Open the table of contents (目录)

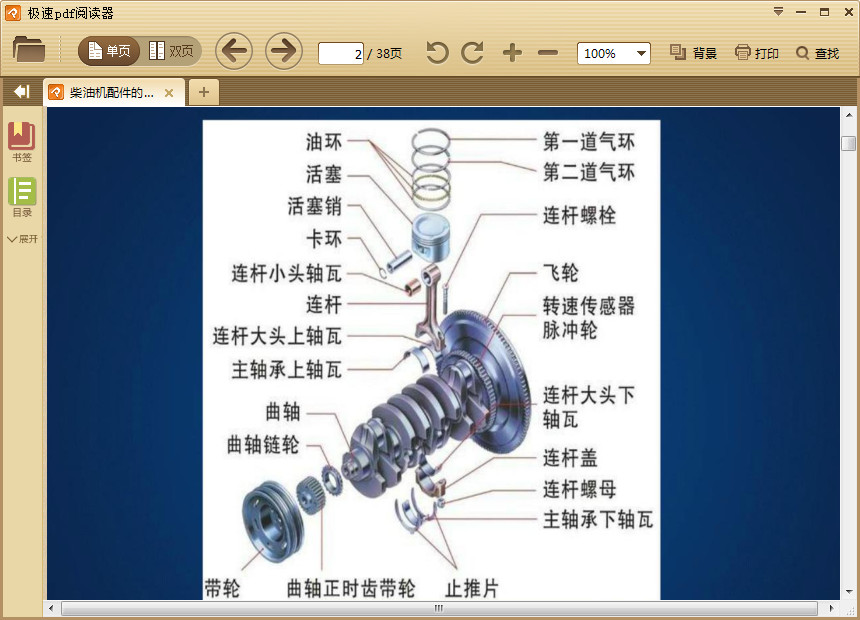point(22,197)
